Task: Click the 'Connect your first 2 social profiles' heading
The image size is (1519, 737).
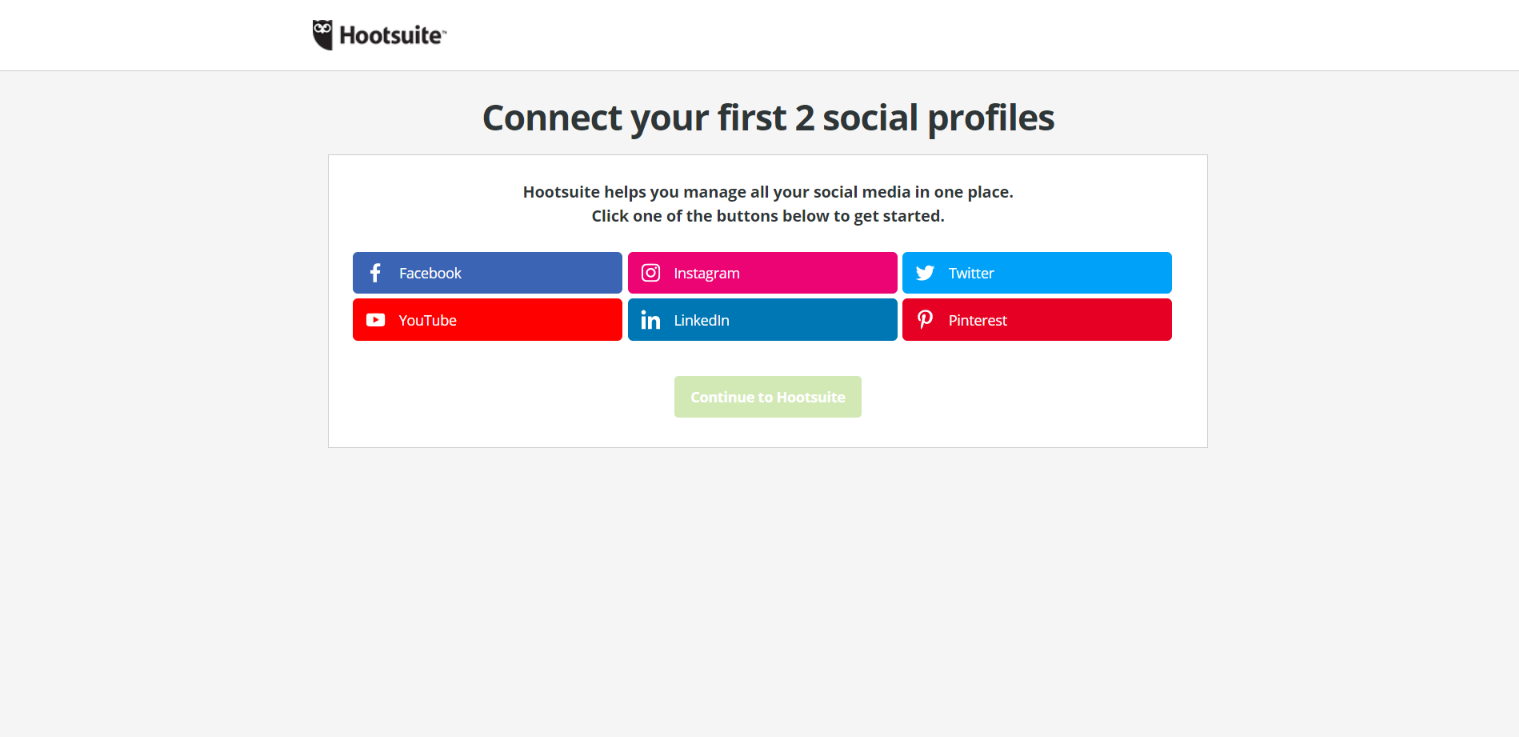Action: [768, 118]
